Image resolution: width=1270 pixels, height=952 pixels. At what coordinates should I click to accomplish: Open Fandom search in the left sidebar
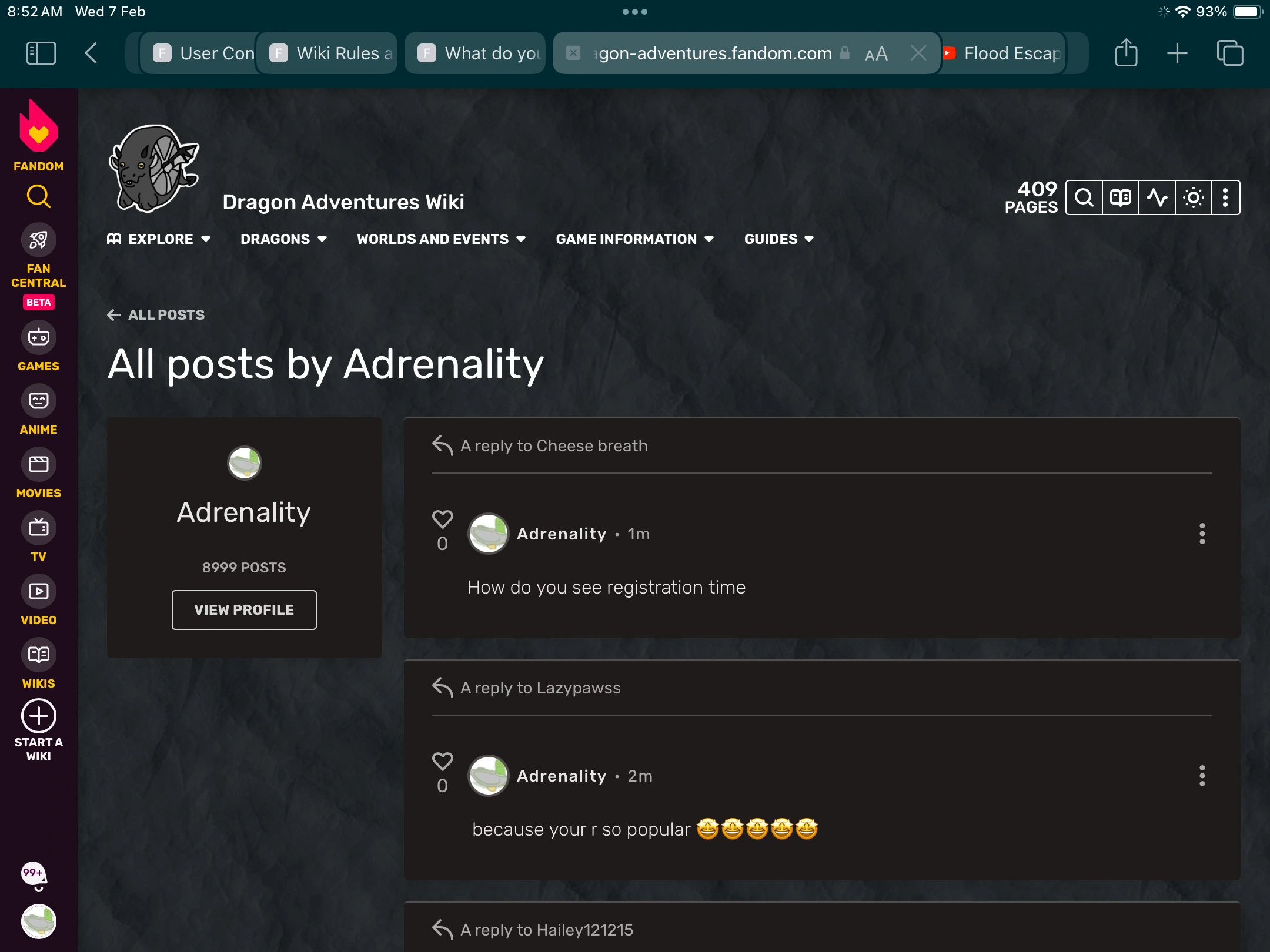[x=38, y=196]
